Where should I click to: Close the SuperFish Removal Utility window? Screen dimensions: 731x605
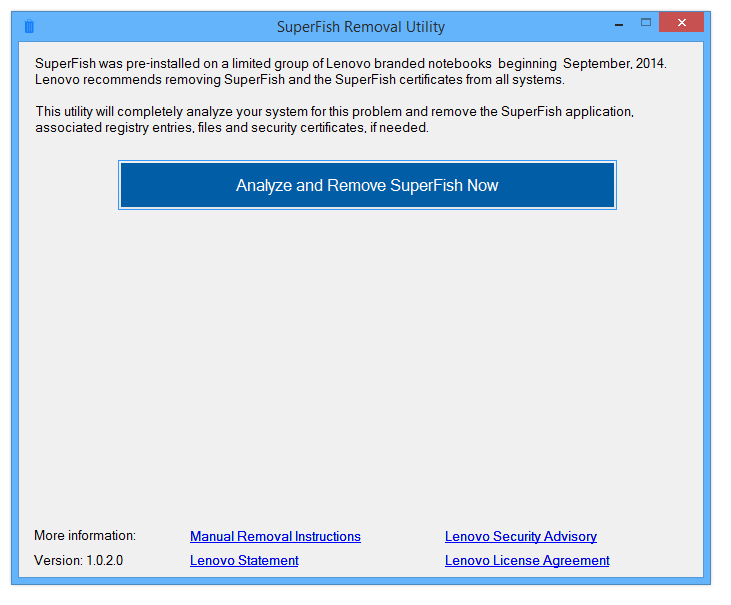(681, 22)
